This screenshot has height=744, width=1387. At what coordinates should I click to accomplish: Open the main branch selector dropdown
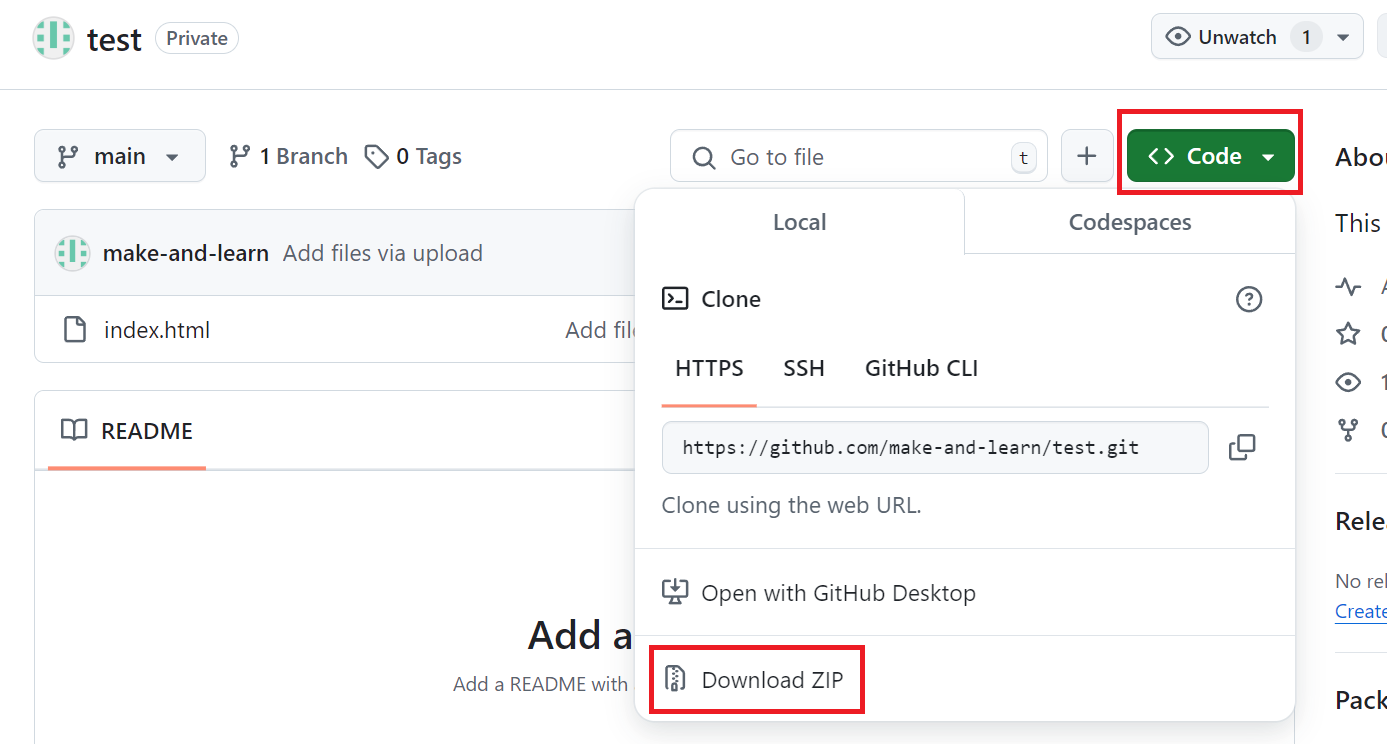120,156
